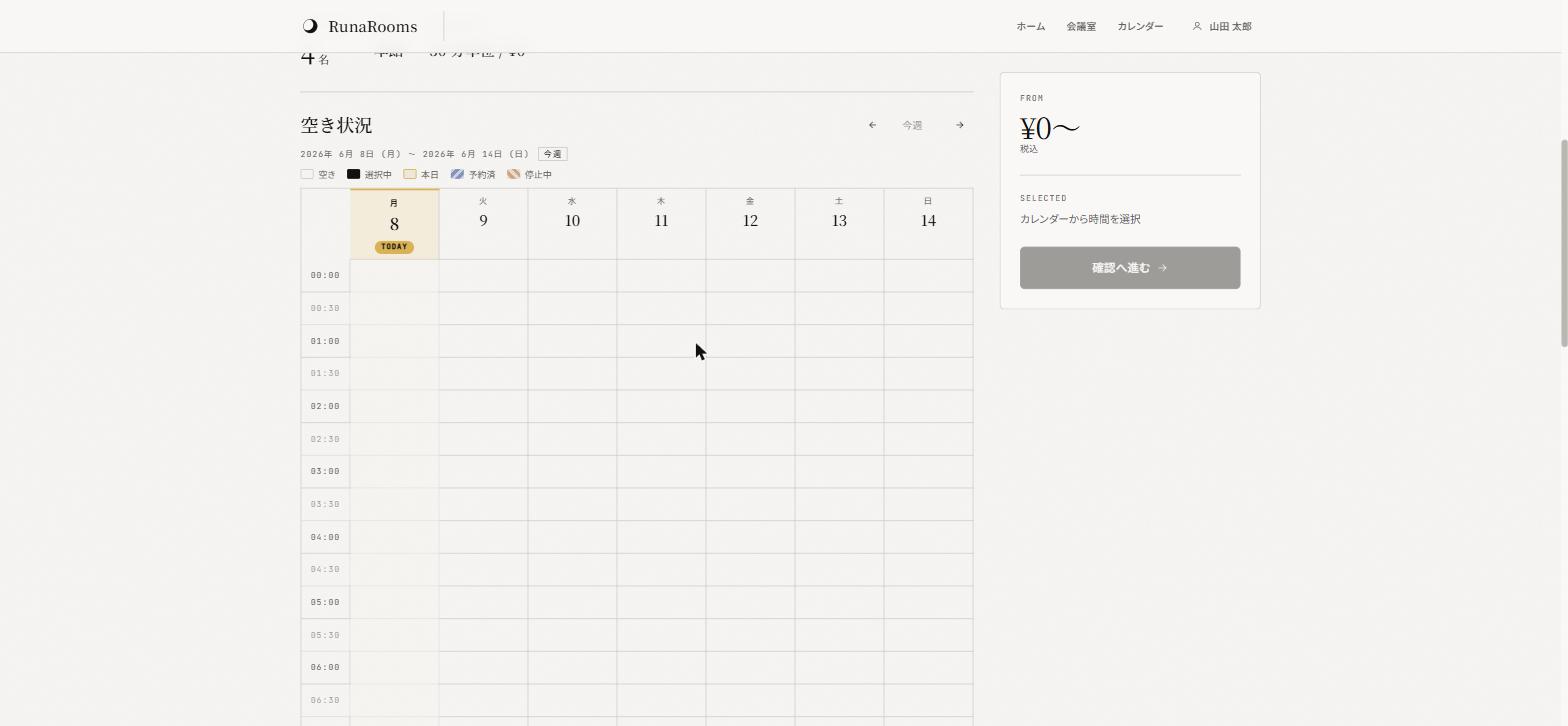
Task: Open the 会議室 menu item
Action: coord(1081,26)
